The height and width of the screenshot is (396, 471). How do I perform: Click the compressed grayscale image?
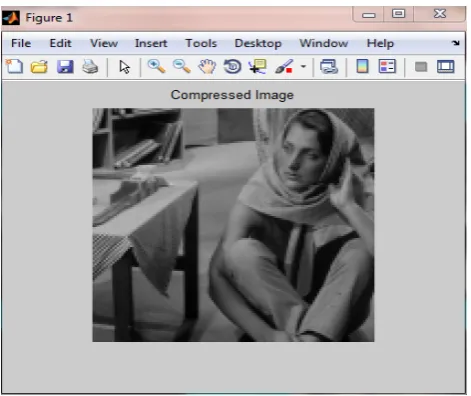pos(233,225)
